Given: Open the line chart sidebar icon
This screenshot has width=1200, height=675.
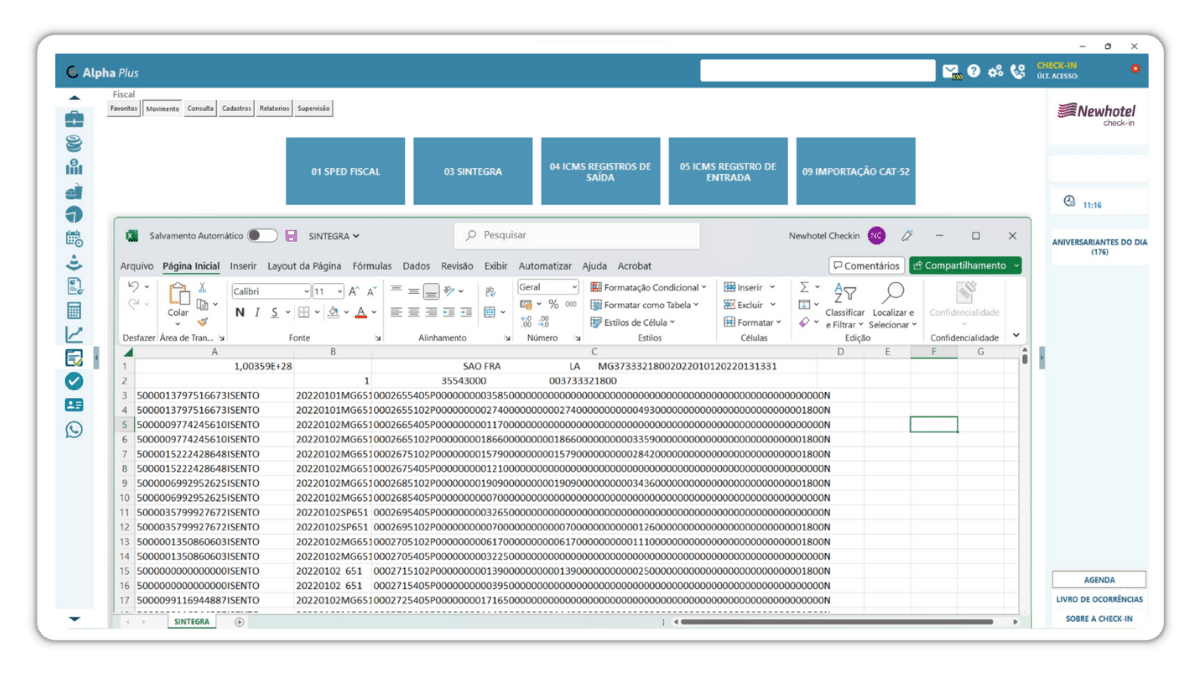Looking at the screenshot, I should [74, 334].
